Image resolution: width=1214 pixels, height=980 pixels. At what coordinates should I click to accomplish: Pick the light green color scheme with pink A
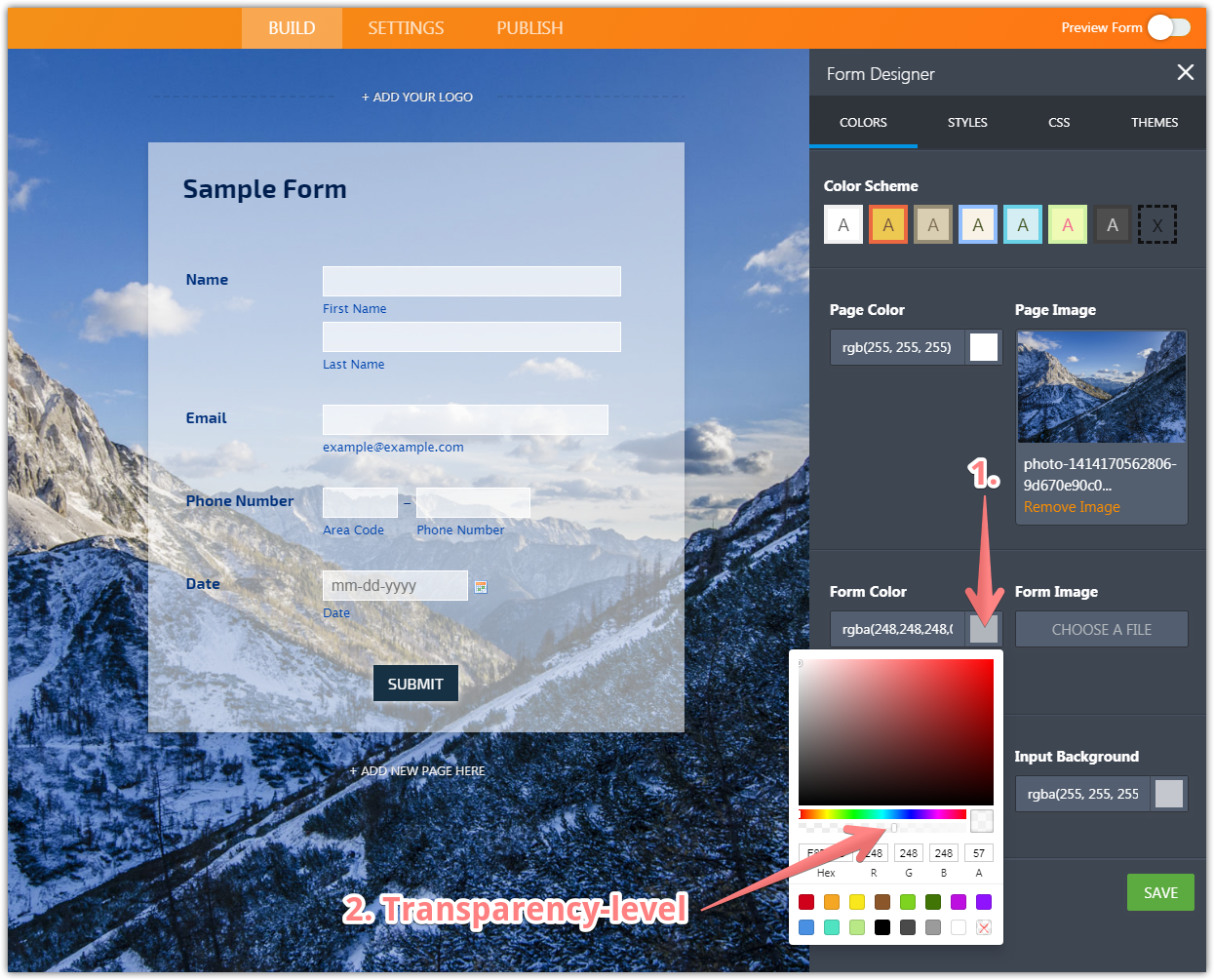1068,224
